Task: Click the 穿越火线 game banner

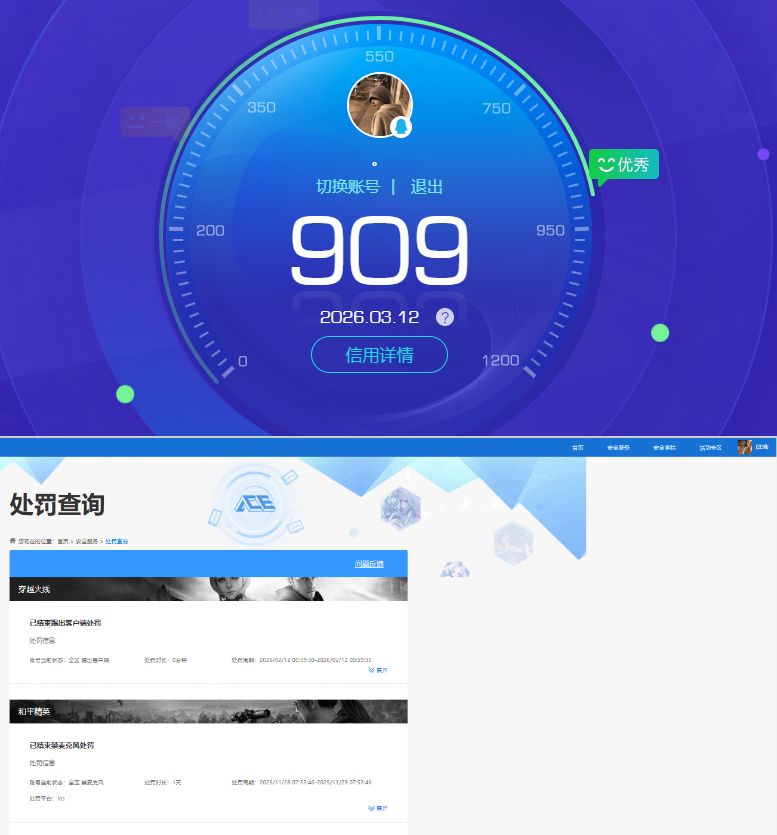Action: point(208,589)
